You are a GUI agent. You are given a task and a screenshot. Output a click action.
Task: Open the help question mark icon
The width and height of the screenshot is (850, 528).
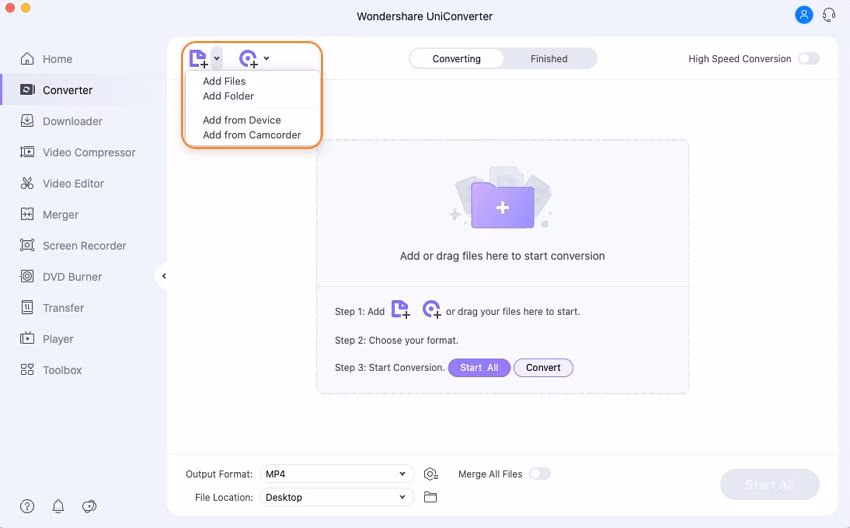click(27, 506)
